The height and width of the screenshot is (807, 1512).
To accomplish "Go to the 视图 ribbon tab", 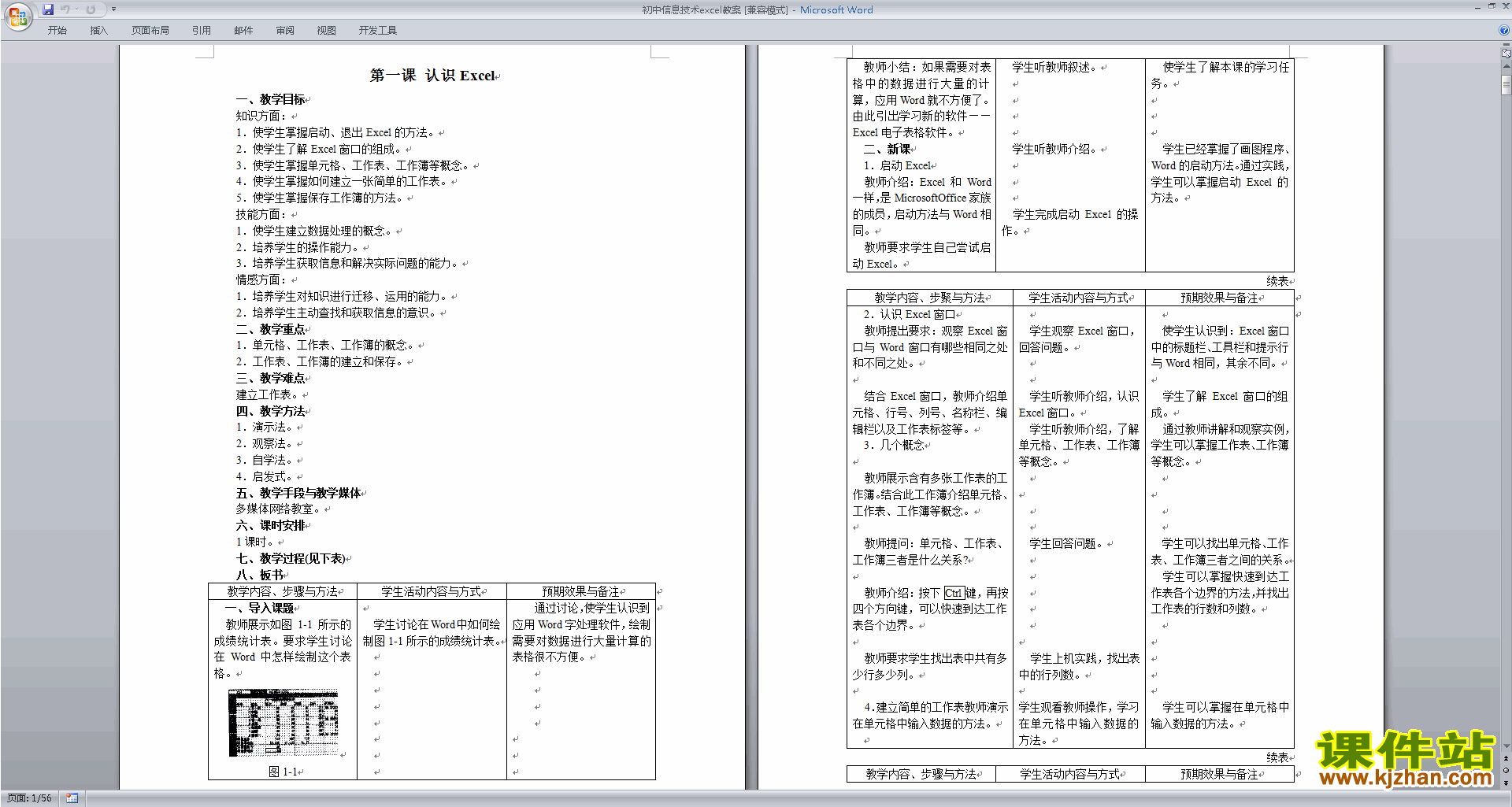I will tap(326, 31).
